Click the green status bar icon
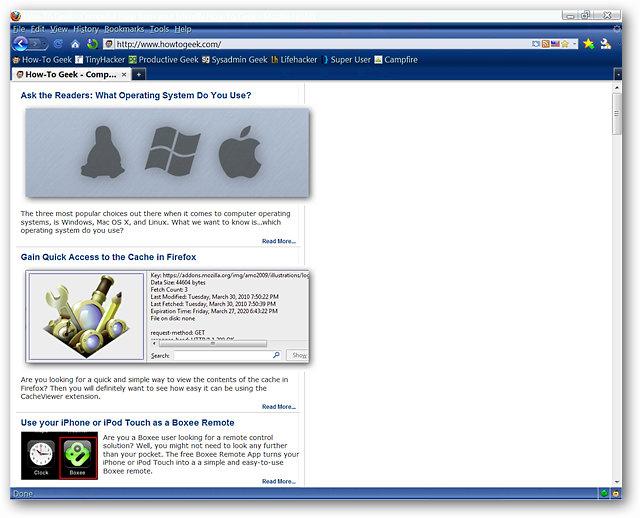 (604, 494)
